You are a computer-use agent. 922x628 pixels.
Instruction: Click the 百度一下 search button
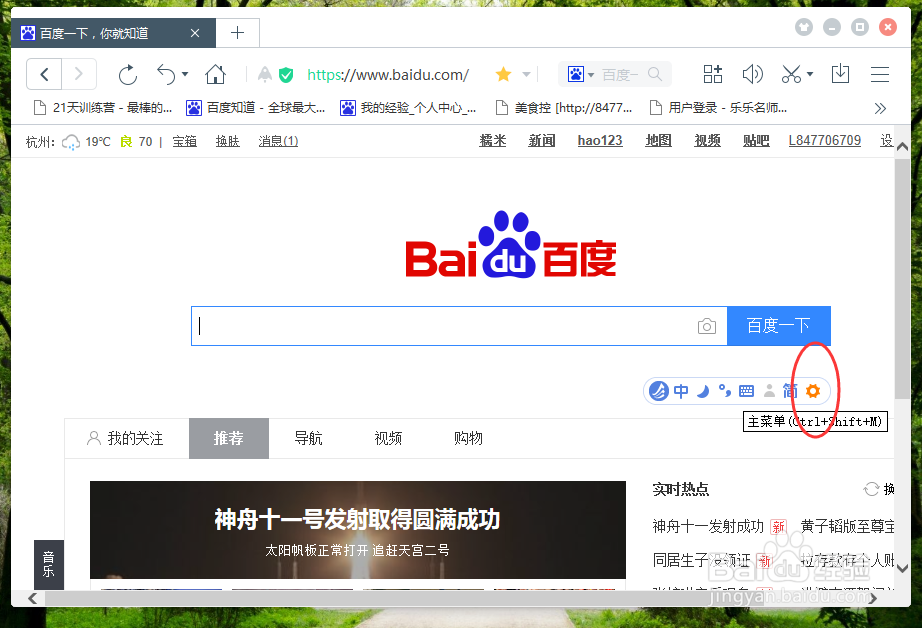pos(779,326)
